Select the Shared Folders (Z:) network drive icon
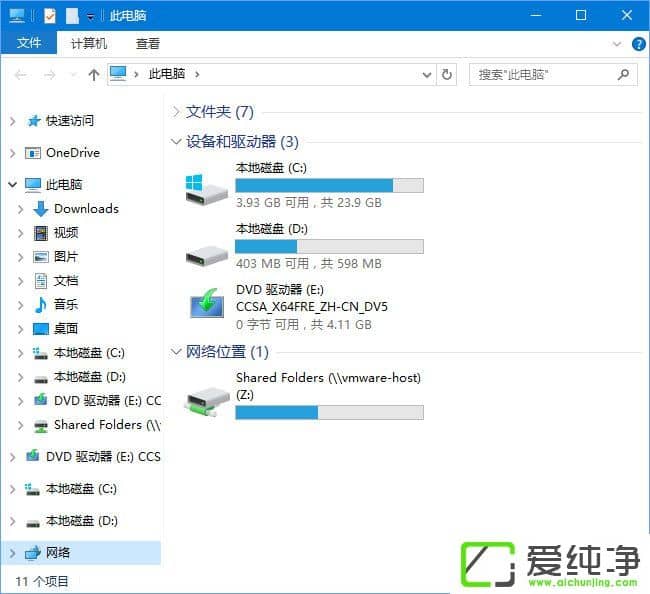The image size is (650, 594). [x=207, y=400]
